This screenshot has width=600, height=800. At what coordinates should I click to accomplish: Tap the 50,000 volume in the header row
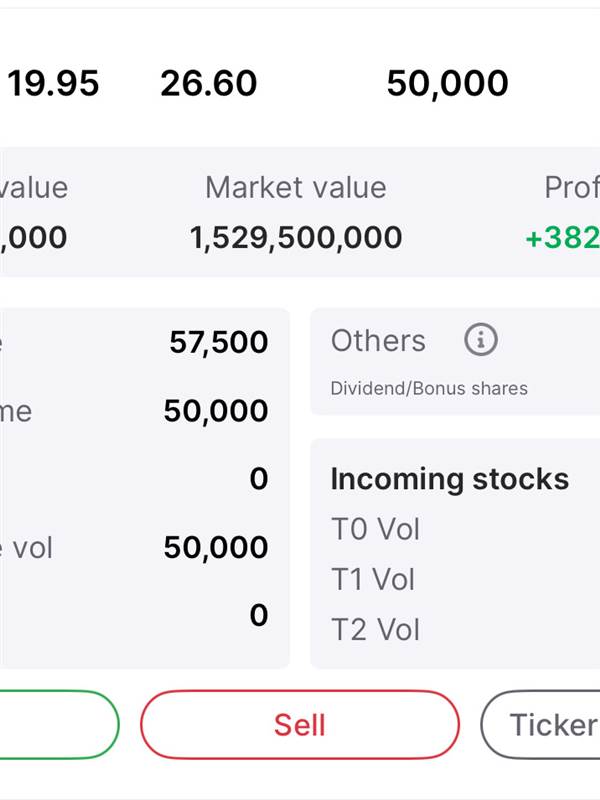point(447,83)
